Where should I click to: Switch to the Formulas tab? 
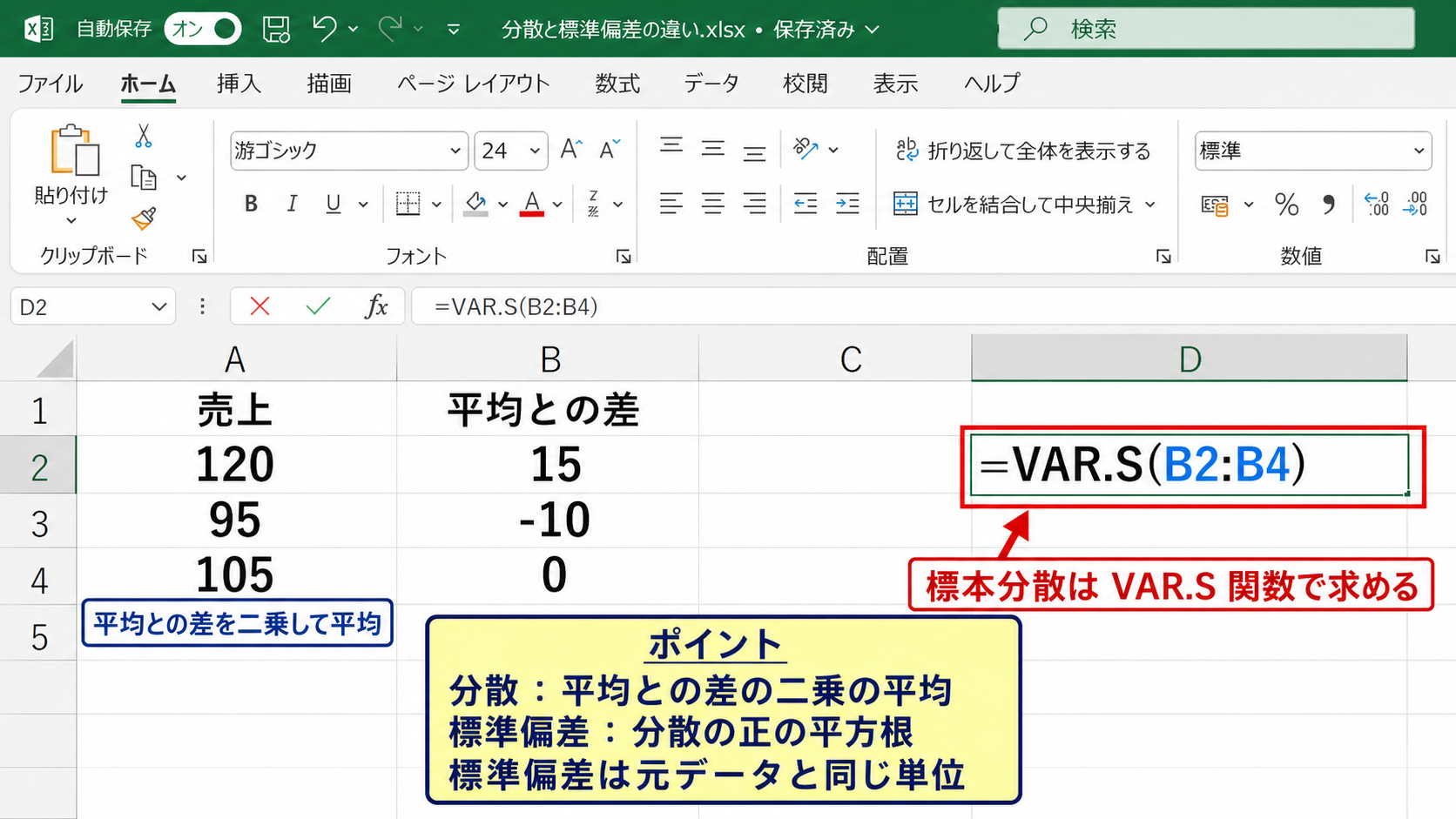[617, 84]
